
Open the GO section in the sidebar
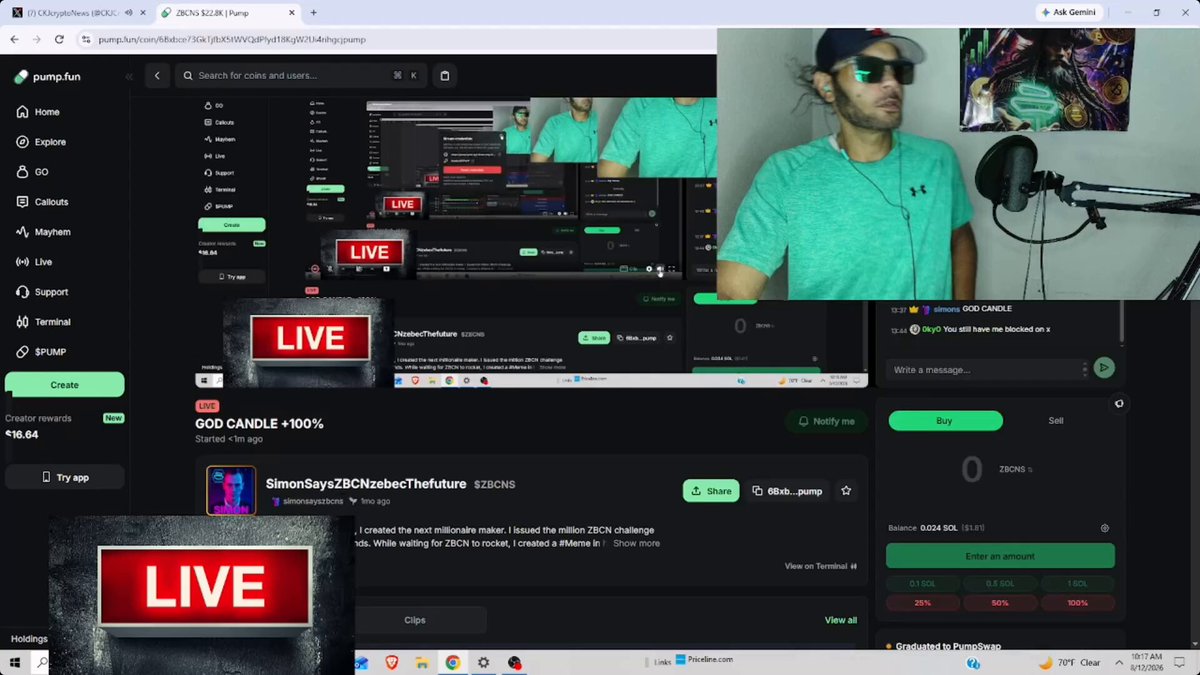(32, 172)
